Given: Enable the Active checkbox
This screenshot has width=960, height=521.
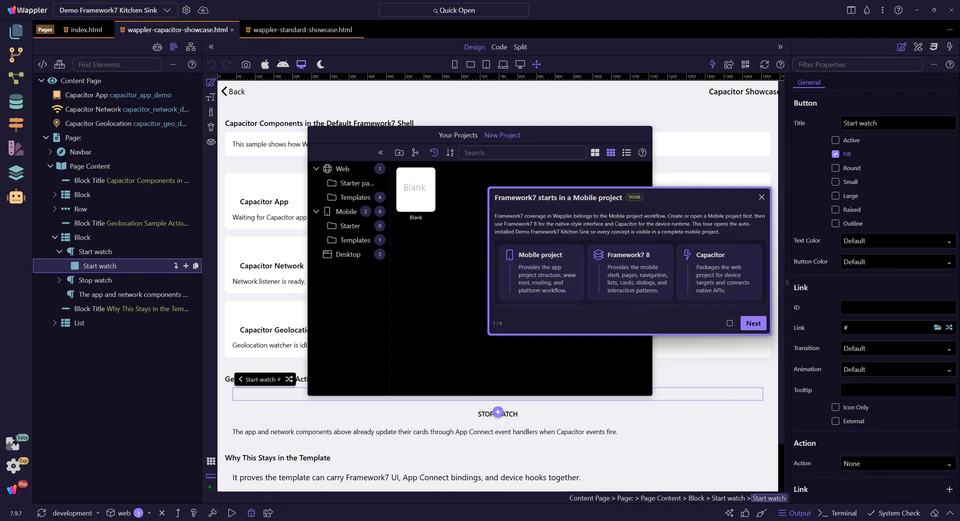Looking at the screenshot, I should click(835, 140).
